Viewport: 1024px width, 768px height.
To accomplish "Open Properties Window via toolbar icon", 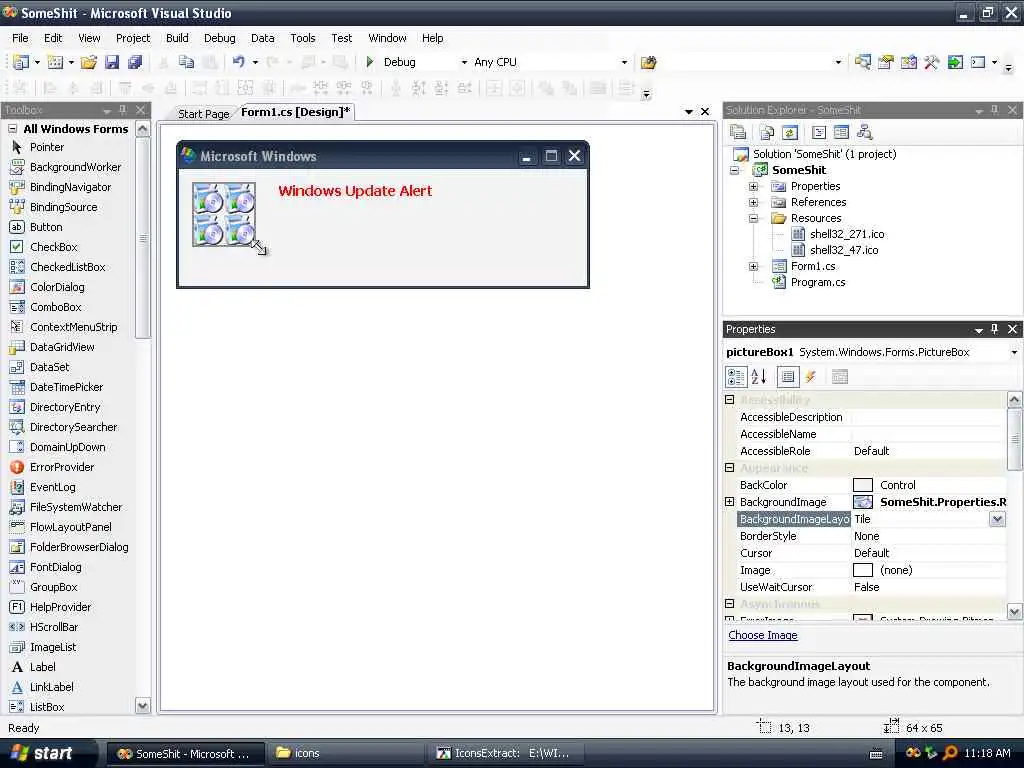I will coord(886,62).
